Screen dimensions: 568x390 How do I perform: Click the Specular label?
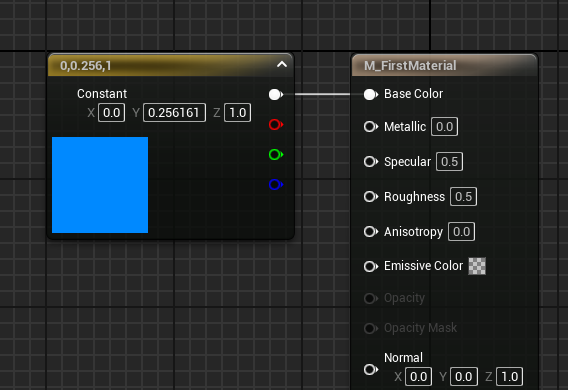point(408,162)
